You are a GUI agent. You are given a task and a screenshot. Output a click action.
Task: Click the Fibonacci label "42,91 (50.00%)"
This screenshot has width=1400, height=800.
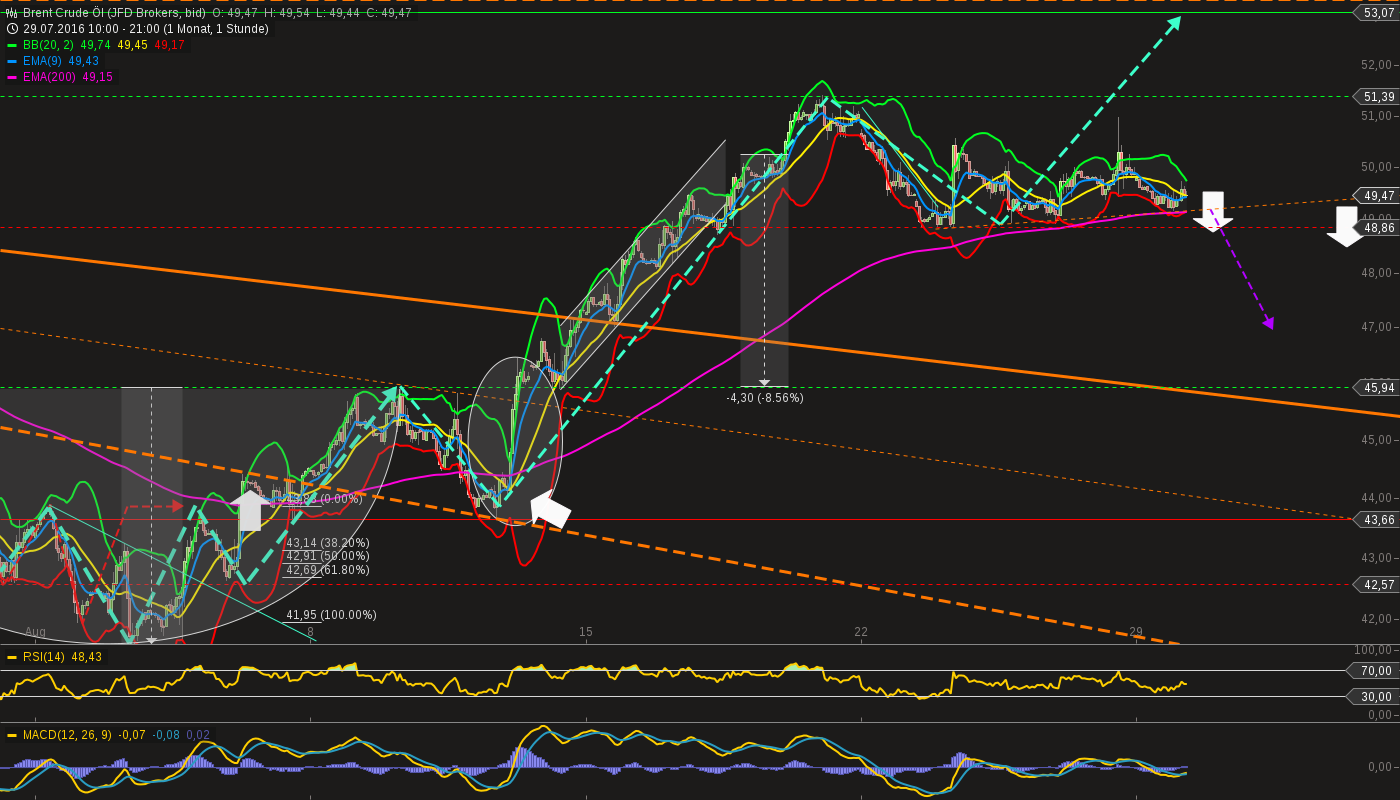click(x=328, y=556)
